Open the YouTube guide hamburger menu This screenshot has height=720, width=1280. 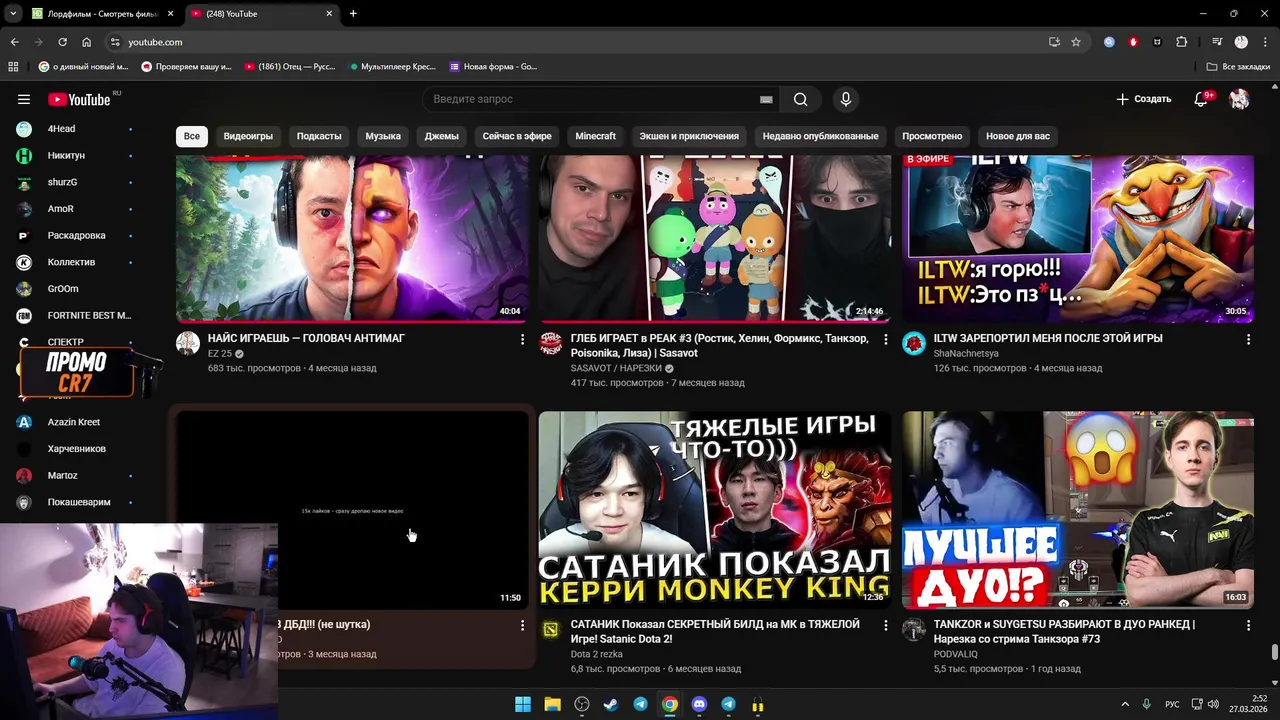coord(24,99)
